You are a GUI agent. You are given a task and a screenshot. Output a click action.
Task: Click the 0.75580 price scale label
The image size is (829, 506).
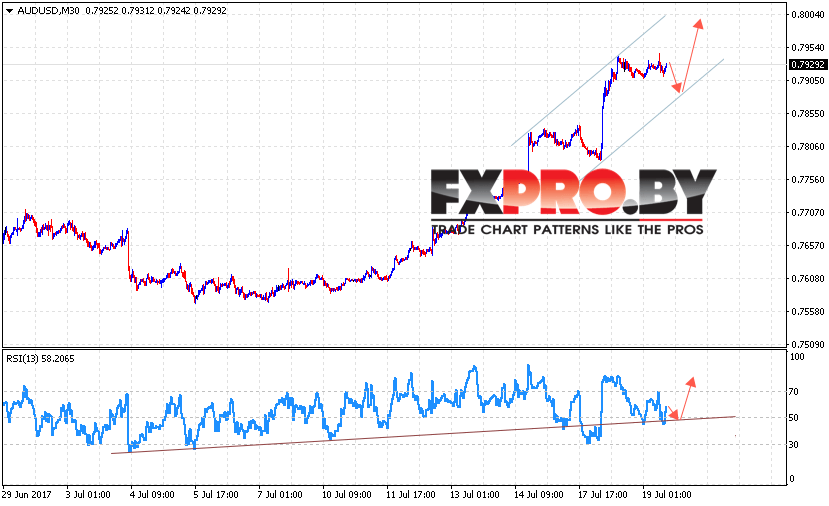coord(808,312)
